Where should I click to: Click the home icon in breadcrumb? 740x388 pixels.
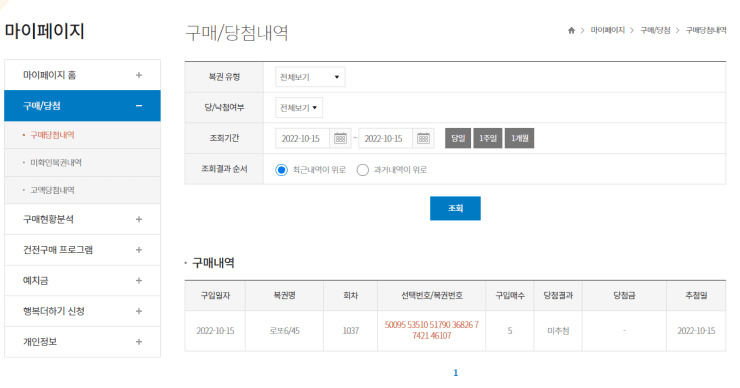tap(571, 30)
